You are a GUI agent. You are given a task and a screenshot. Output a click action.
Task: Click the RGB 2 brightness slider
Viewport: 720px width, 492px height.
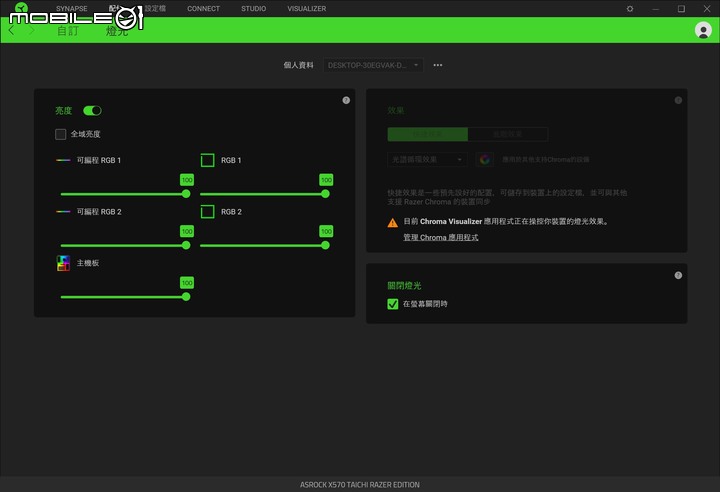coord(265,246)
